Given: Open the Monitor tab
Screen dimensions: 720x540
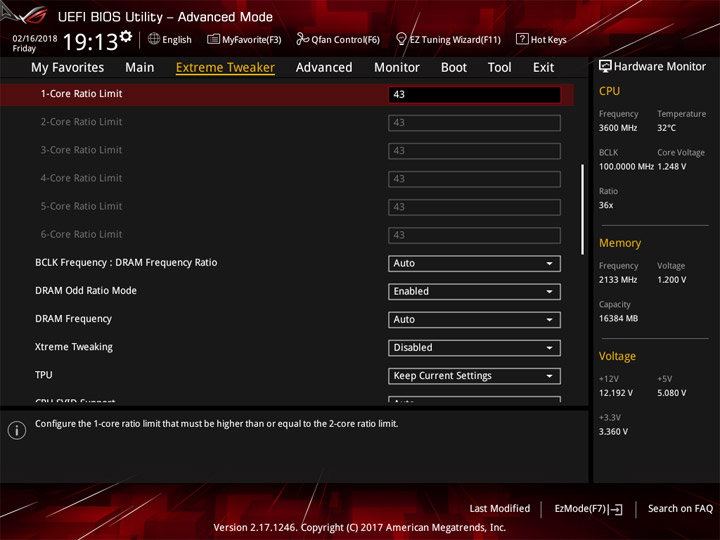Looking at the screenshot, I should tap(397, 68).
